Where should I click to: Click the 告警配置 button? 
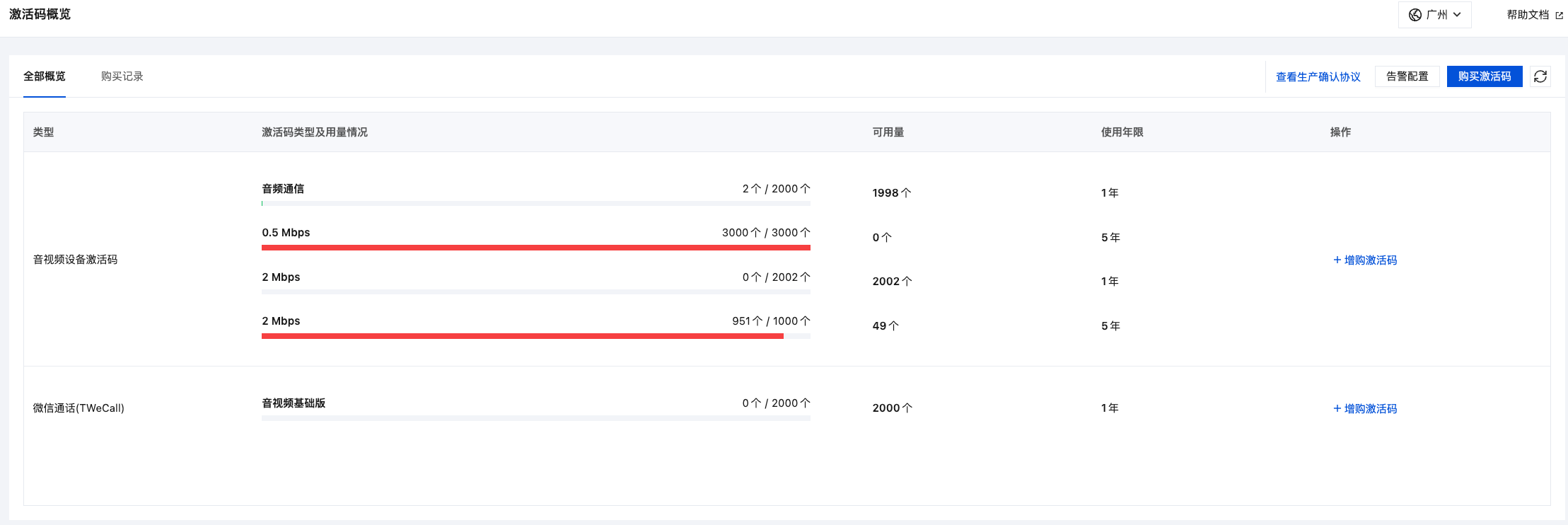click(1407, 76)
